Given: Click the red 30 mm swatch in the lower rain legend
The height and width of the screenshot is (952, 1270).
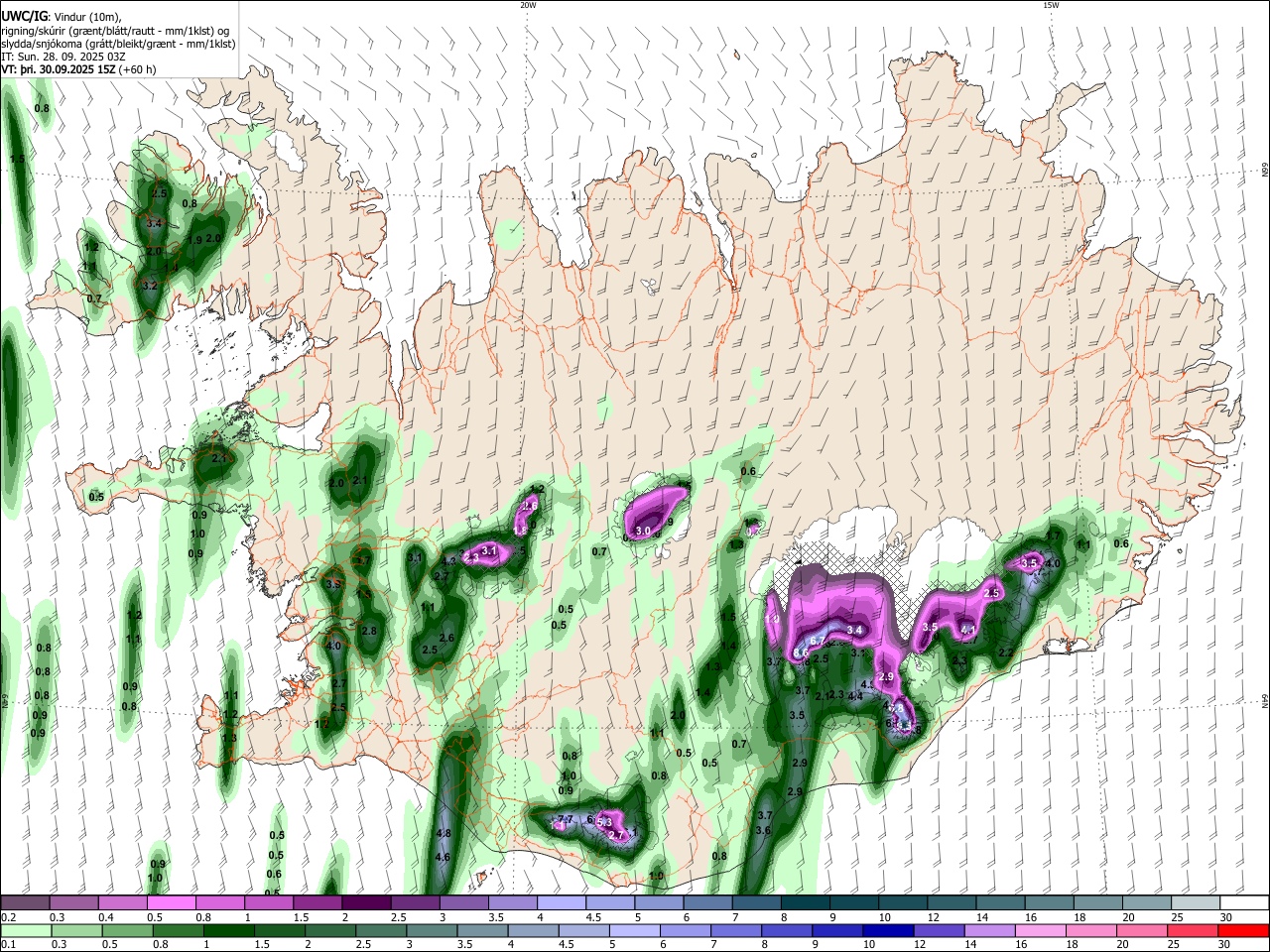Looking at the screenshot, I should [1244, 931].
